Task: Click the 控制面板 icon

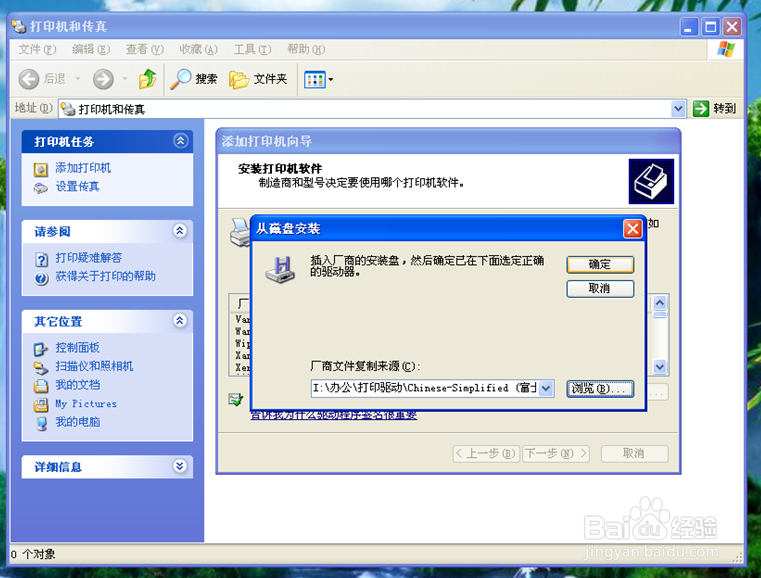Action: tap(41, 349)
